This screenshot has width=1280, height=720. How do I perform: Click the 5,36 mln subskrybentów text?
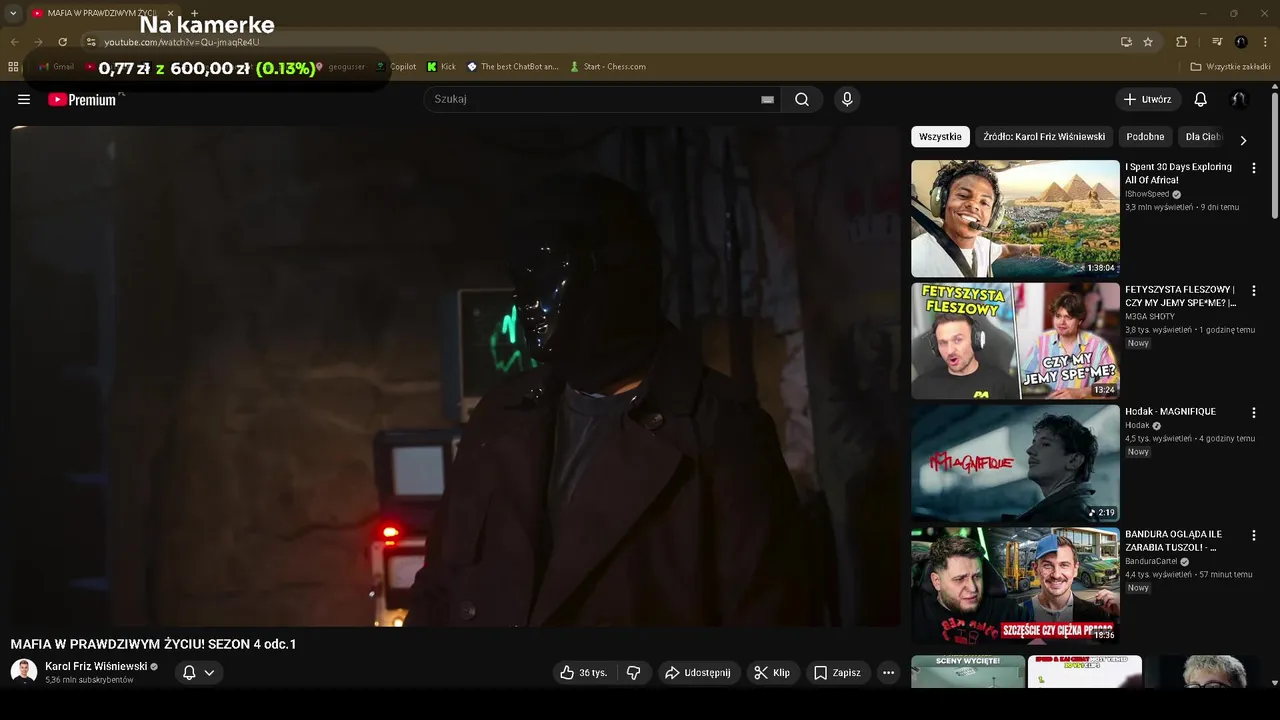pos(89,680)
